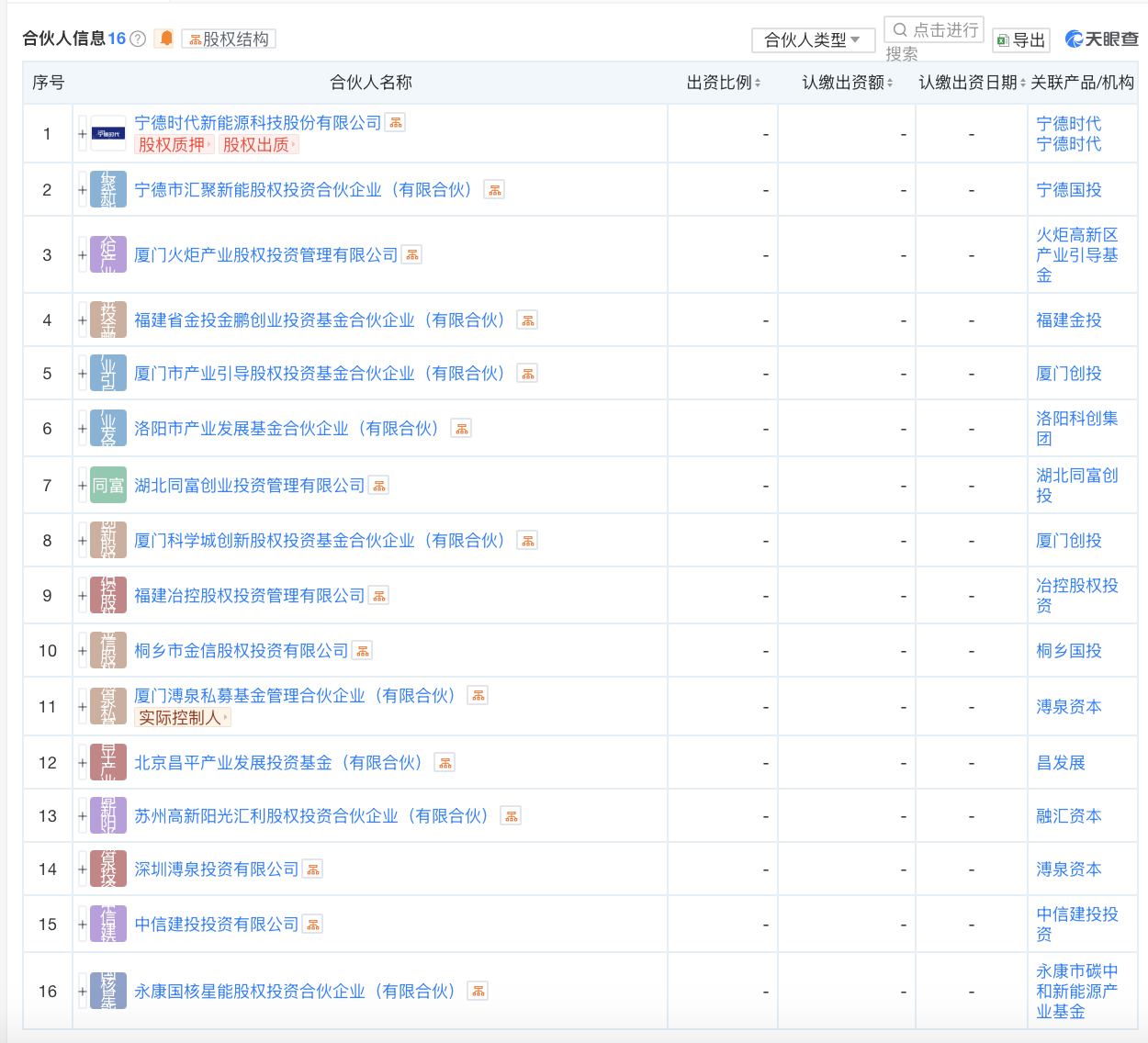Open the 股权结构 equity structure button
Screen dimensions: 1148x1043
(229, 39)
